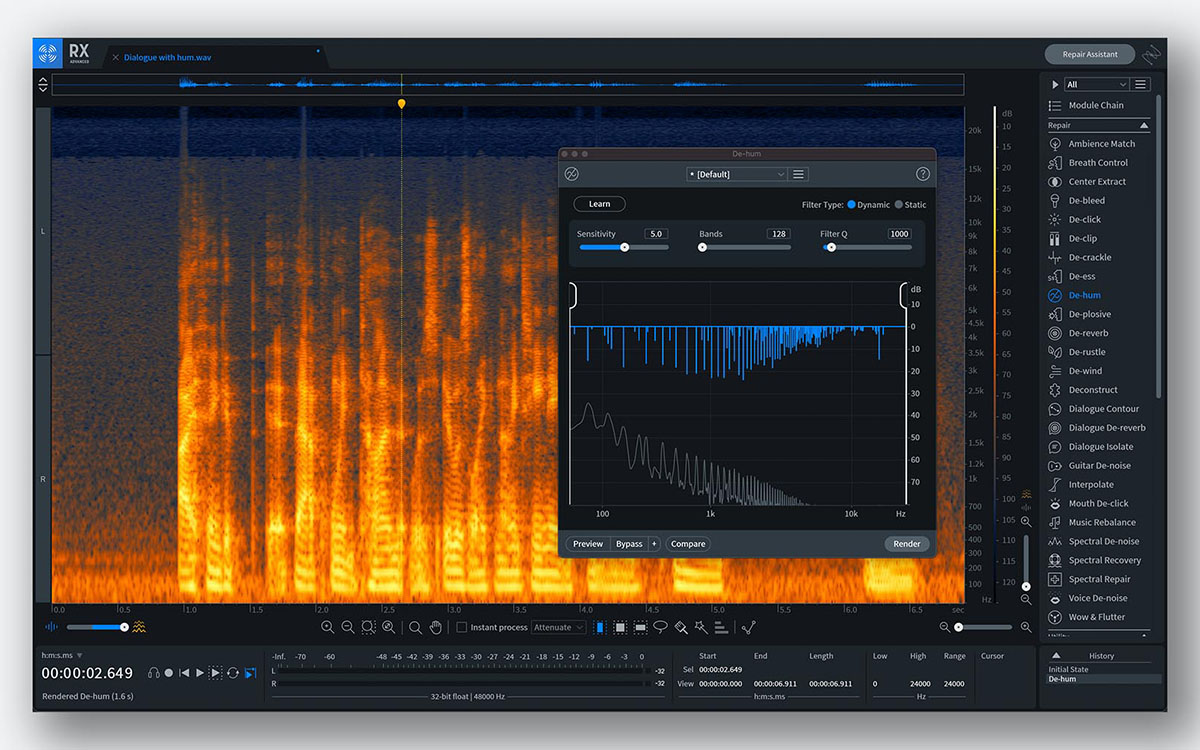The height and width of the screenshot is (750, 1200).
Task: Select the Dynamic filter type
Action: [868, 205]
